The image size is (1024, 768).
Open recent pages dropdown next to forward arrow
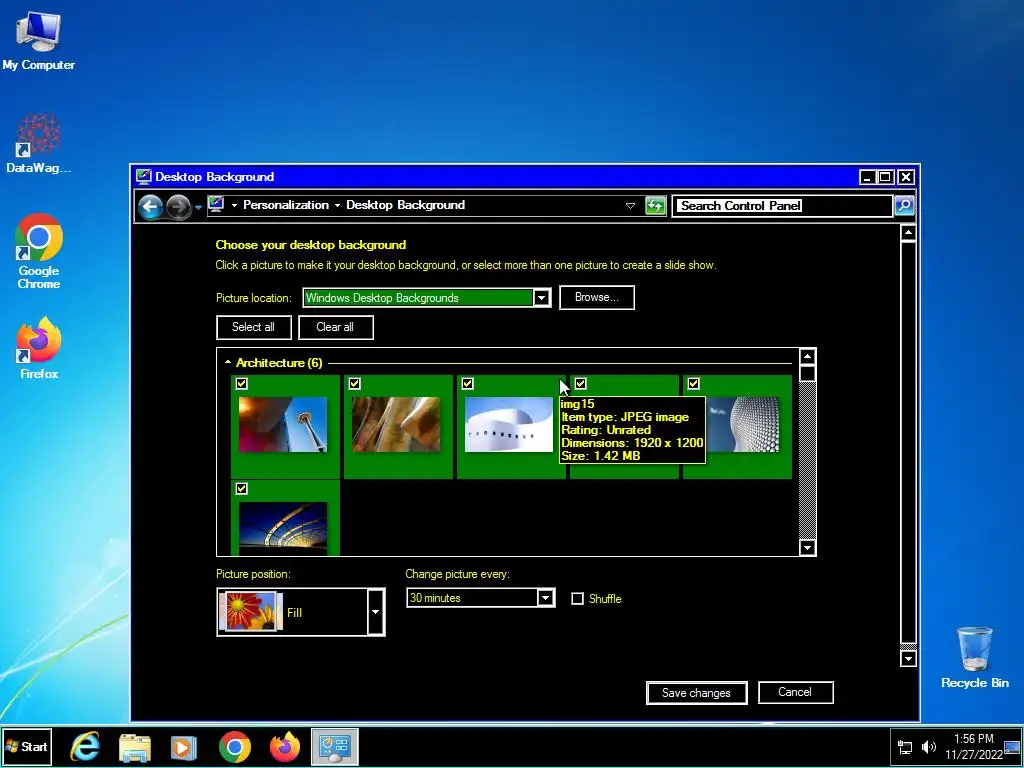[199, 208]
